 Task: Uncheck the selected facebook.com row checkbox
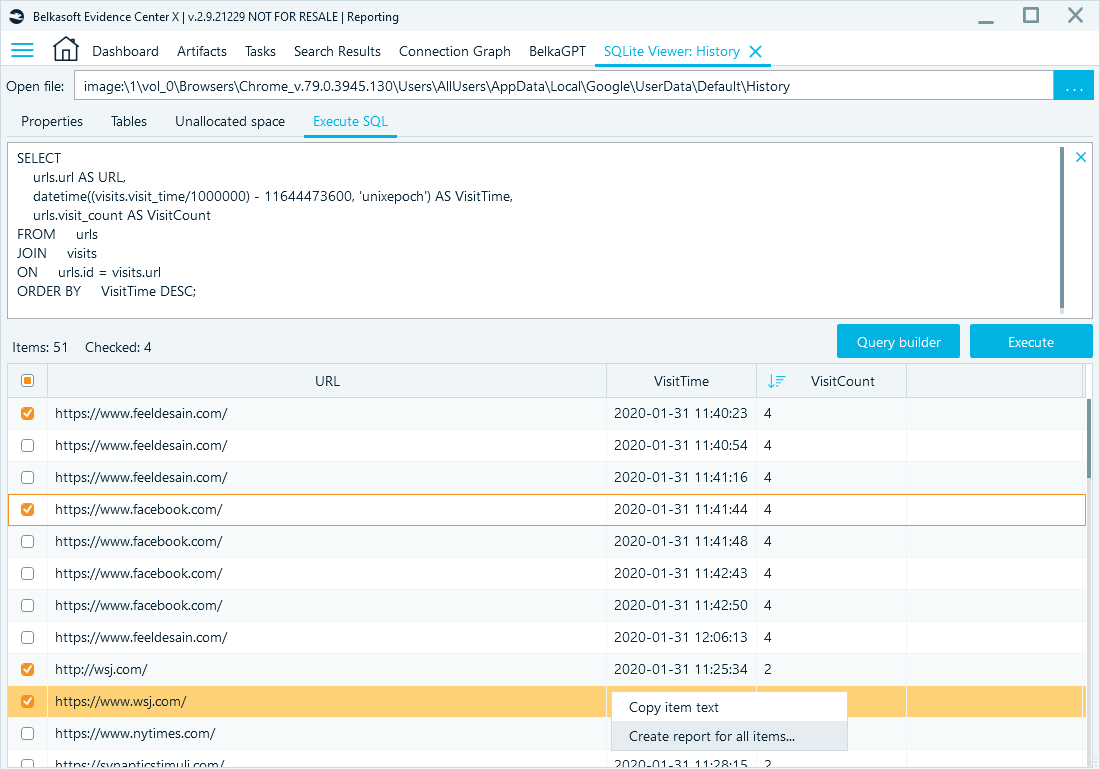click(x=27, y=509)
